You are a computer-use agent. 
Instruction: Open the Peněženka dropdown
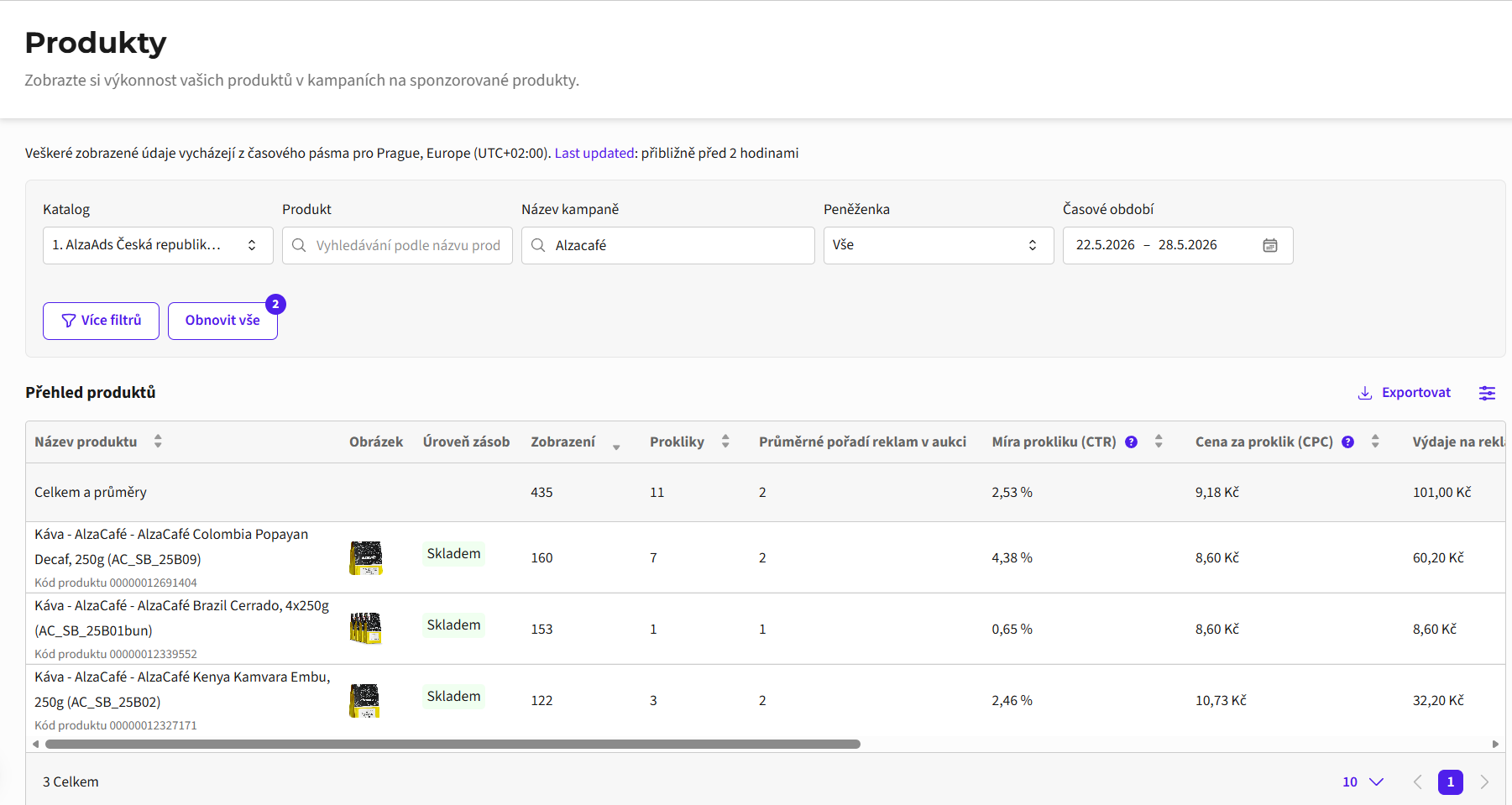939,245
